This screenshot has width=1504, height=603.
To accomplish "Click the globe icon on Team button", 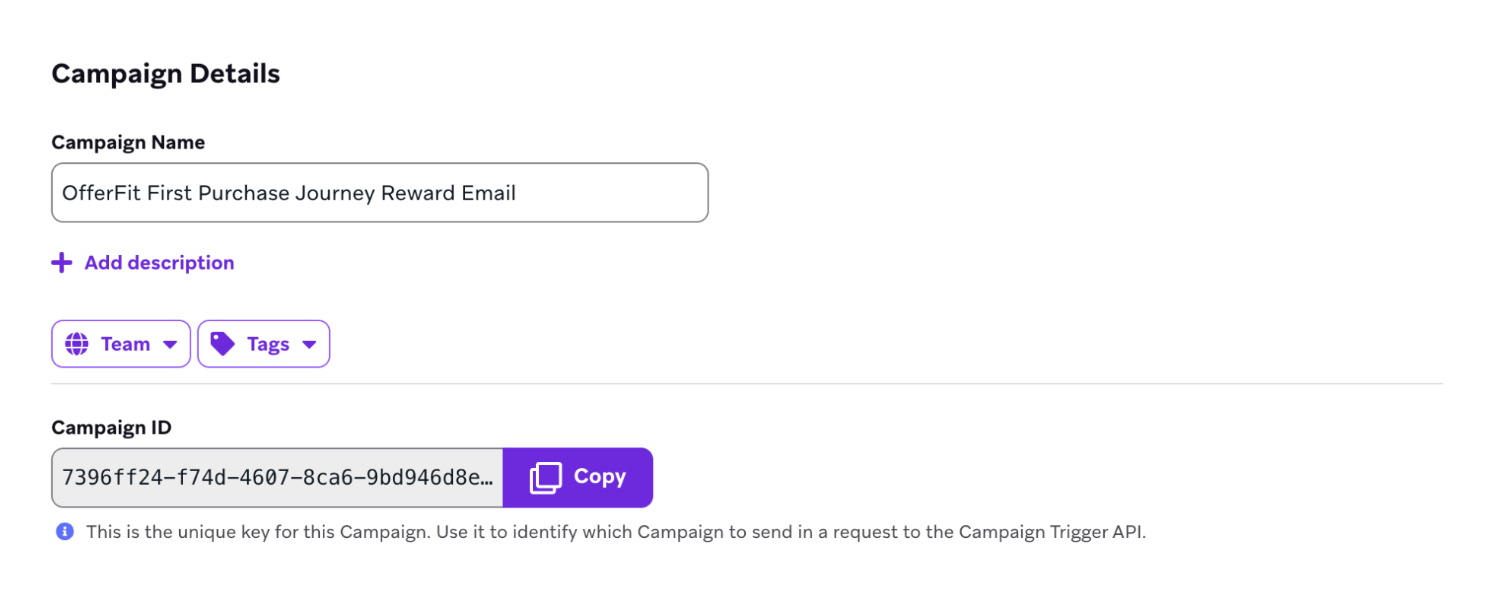I will (76, 344).
